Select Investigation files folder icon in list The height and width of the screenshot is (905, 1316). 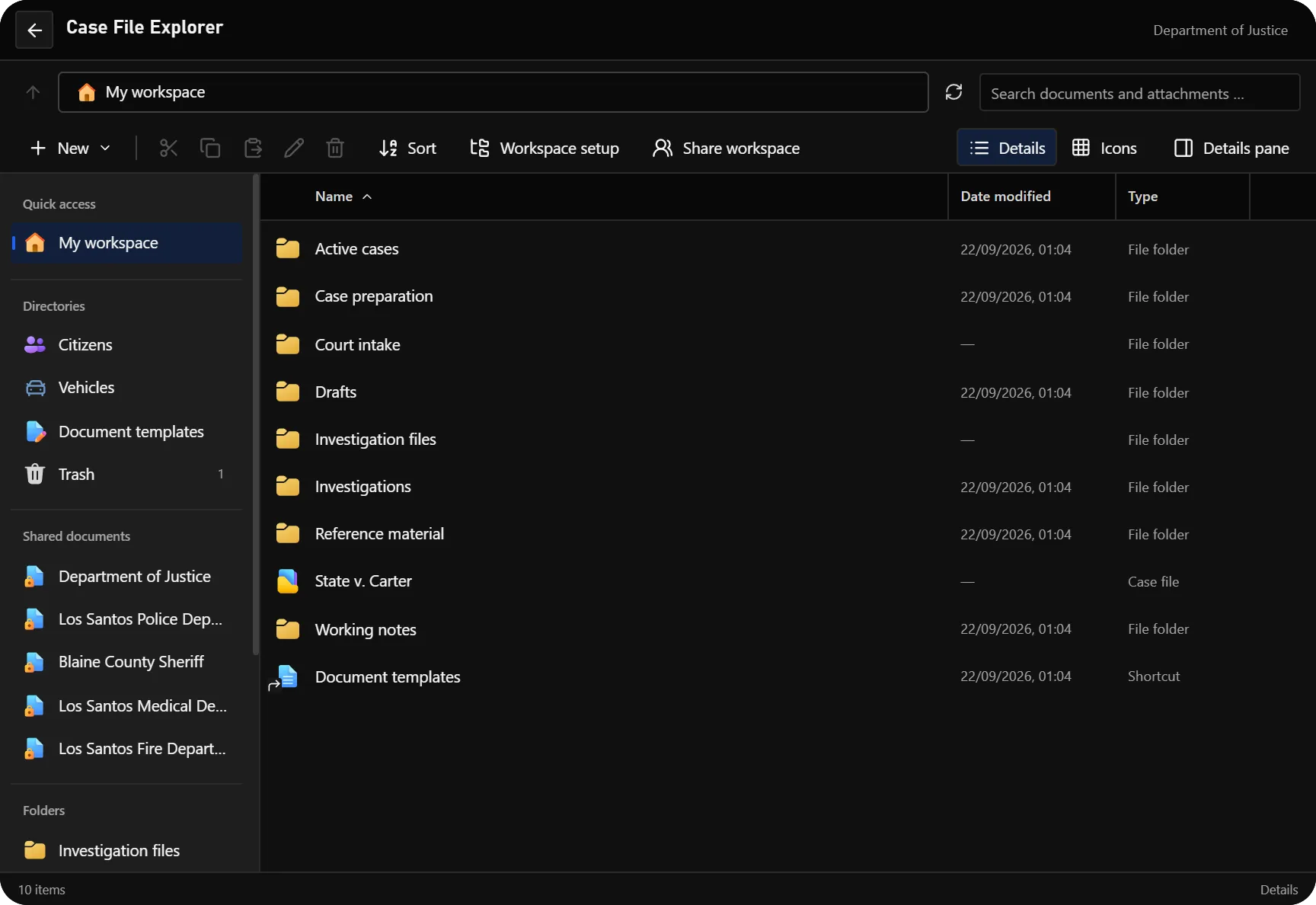pyautogui.click(x=288, y=439)
